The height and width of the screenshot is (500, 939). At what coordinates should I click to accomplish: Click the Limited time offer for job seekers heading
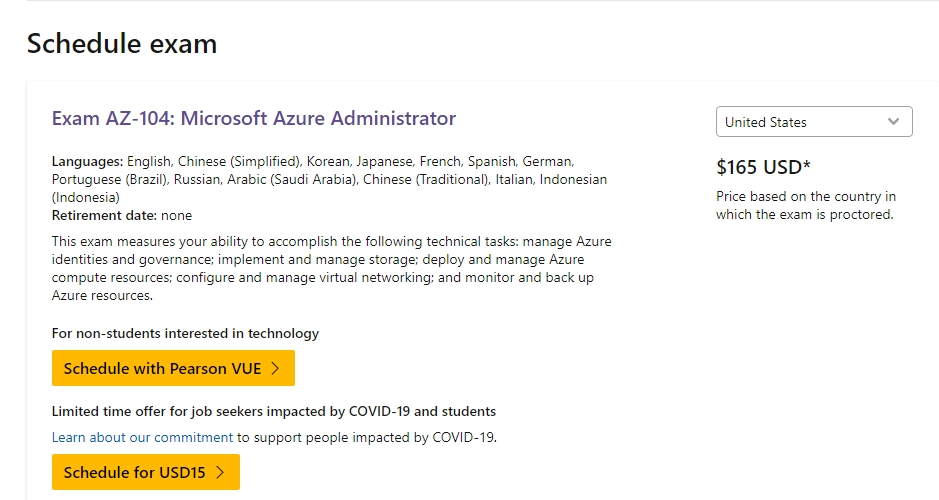tap(273, 411)
